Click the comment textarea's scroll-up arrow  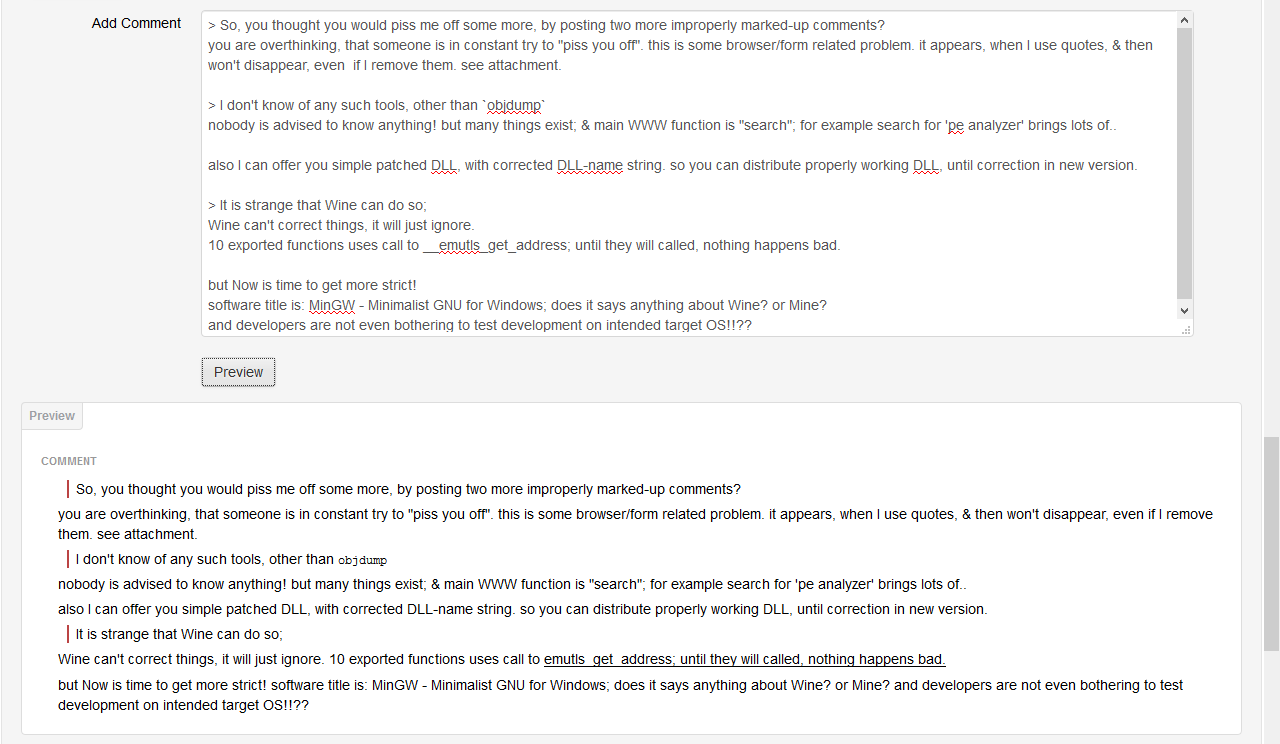click(x=1184, y=20)
